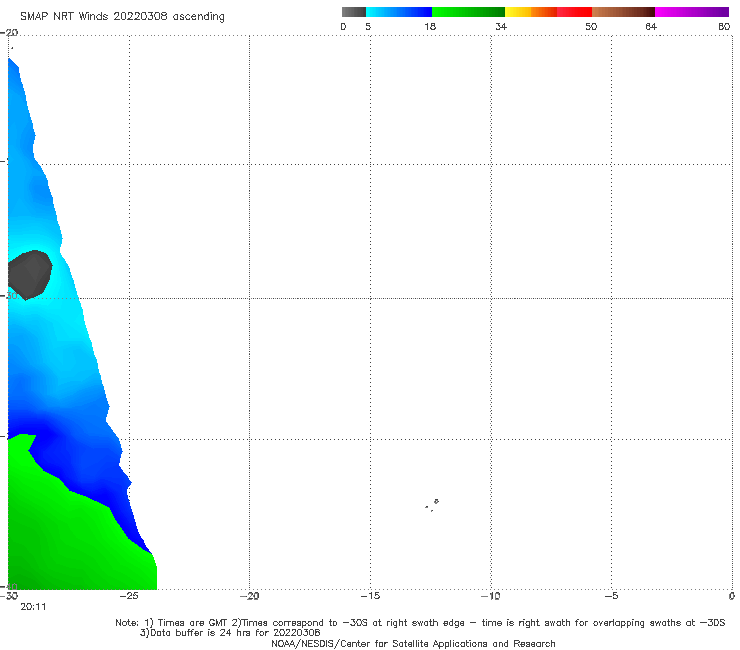Screen dimensions: 740x650
Task: Click the longitude label '-15'
Action: pos(370,596)
